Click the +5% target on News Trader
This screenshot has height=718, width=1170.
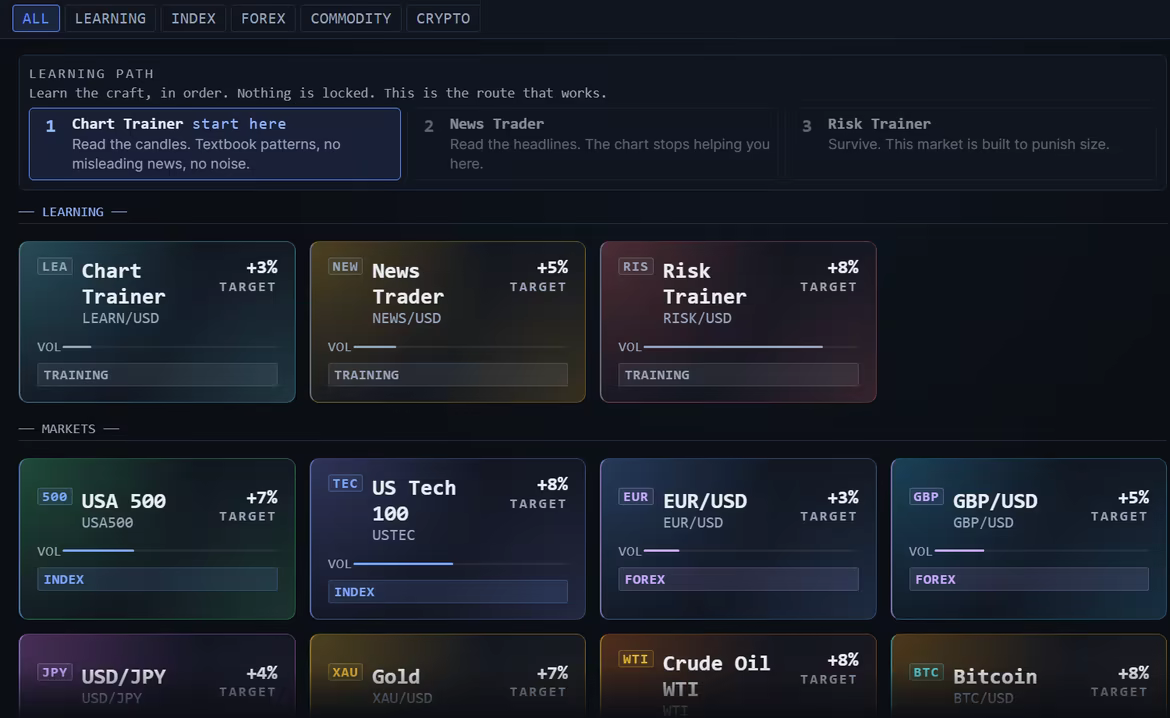tap(552, 267)
